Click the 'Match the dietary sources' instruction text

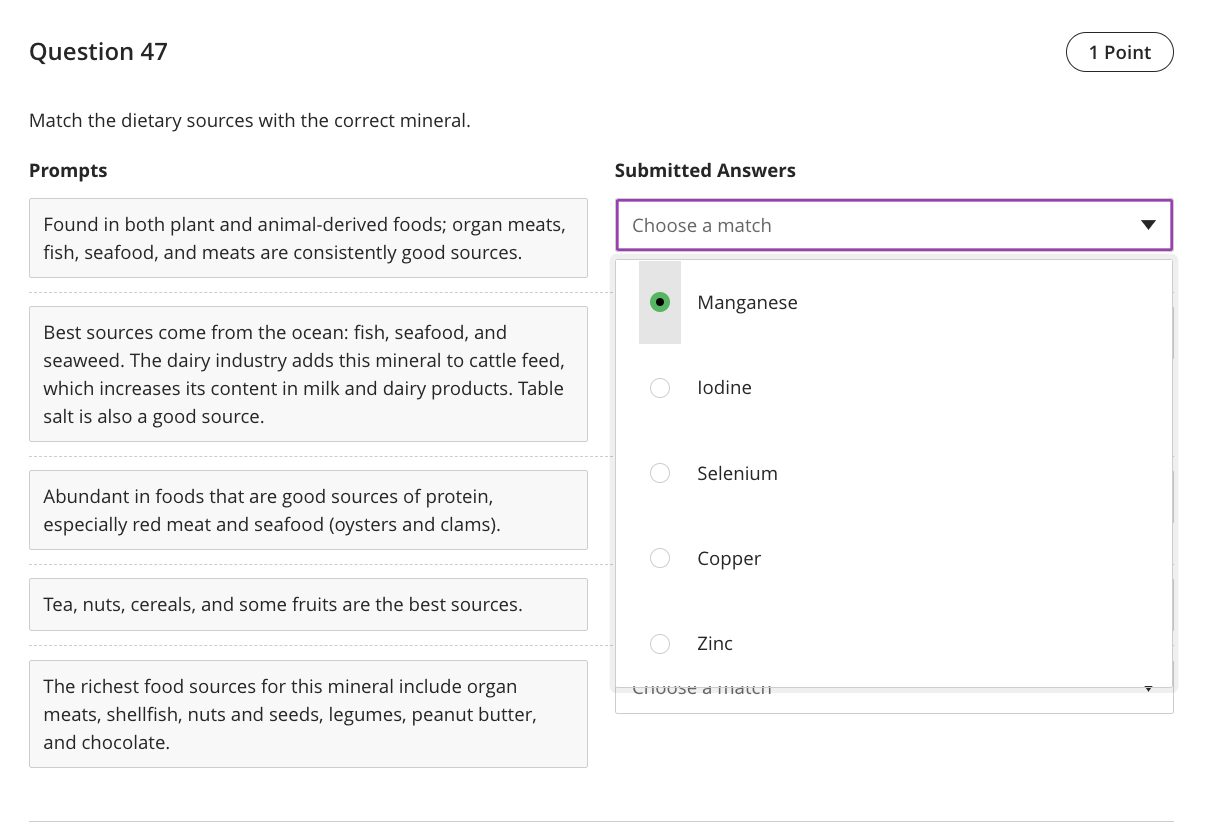(x=249, y=121)
